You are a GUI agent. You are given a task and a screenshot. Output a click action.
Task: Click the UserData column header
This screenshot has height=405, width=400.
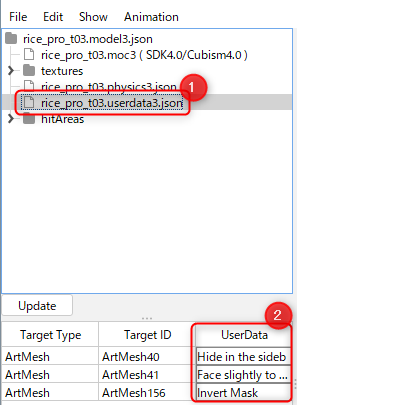coord(244,335)
